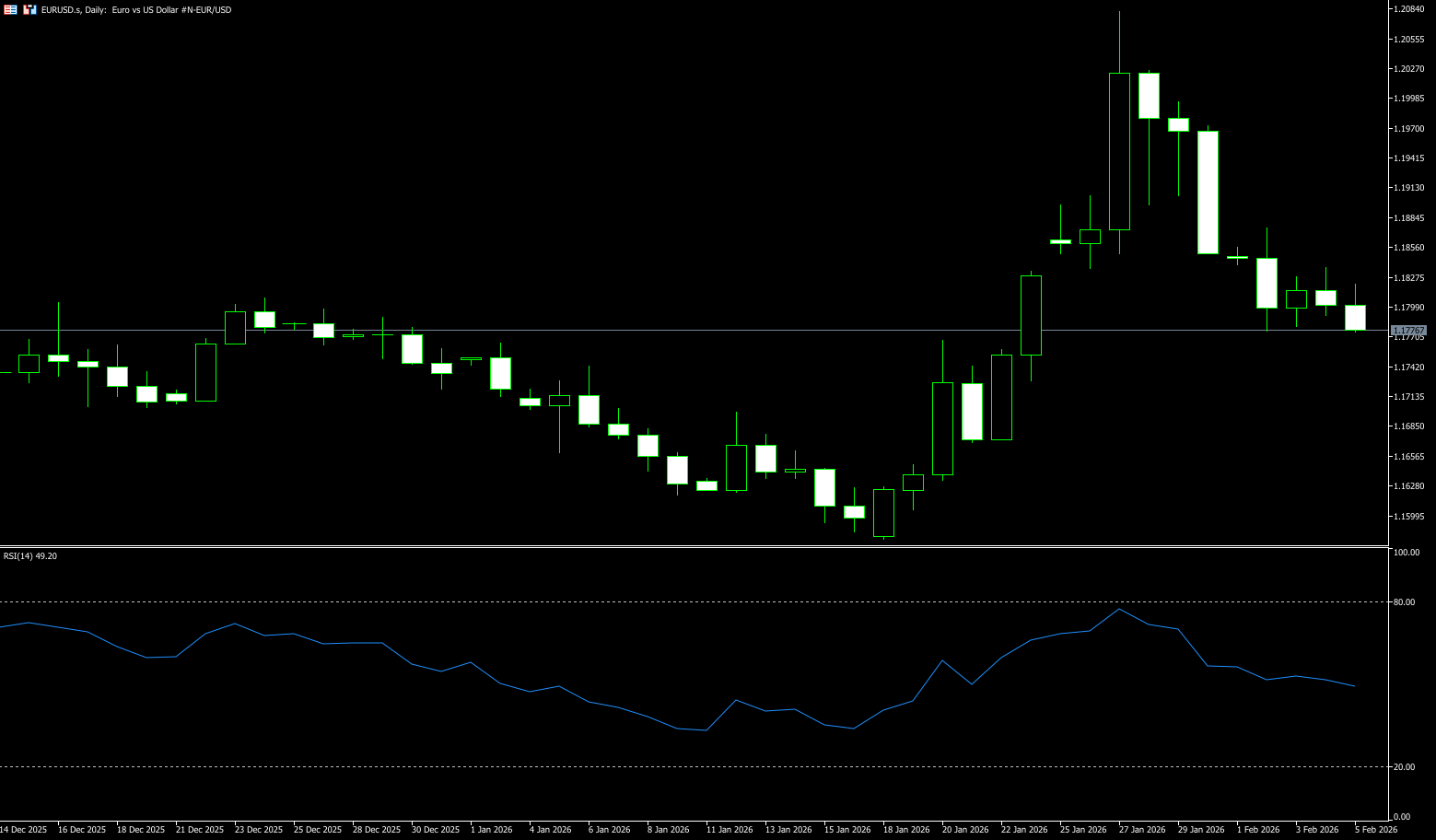Select the 1 Jan 2026 date label
This screenshot has width=1436, height=840.
tap(491, 830)
